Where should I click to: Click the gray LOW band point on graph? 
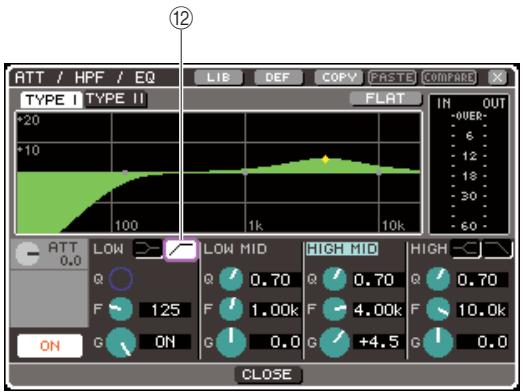[125, 172]
